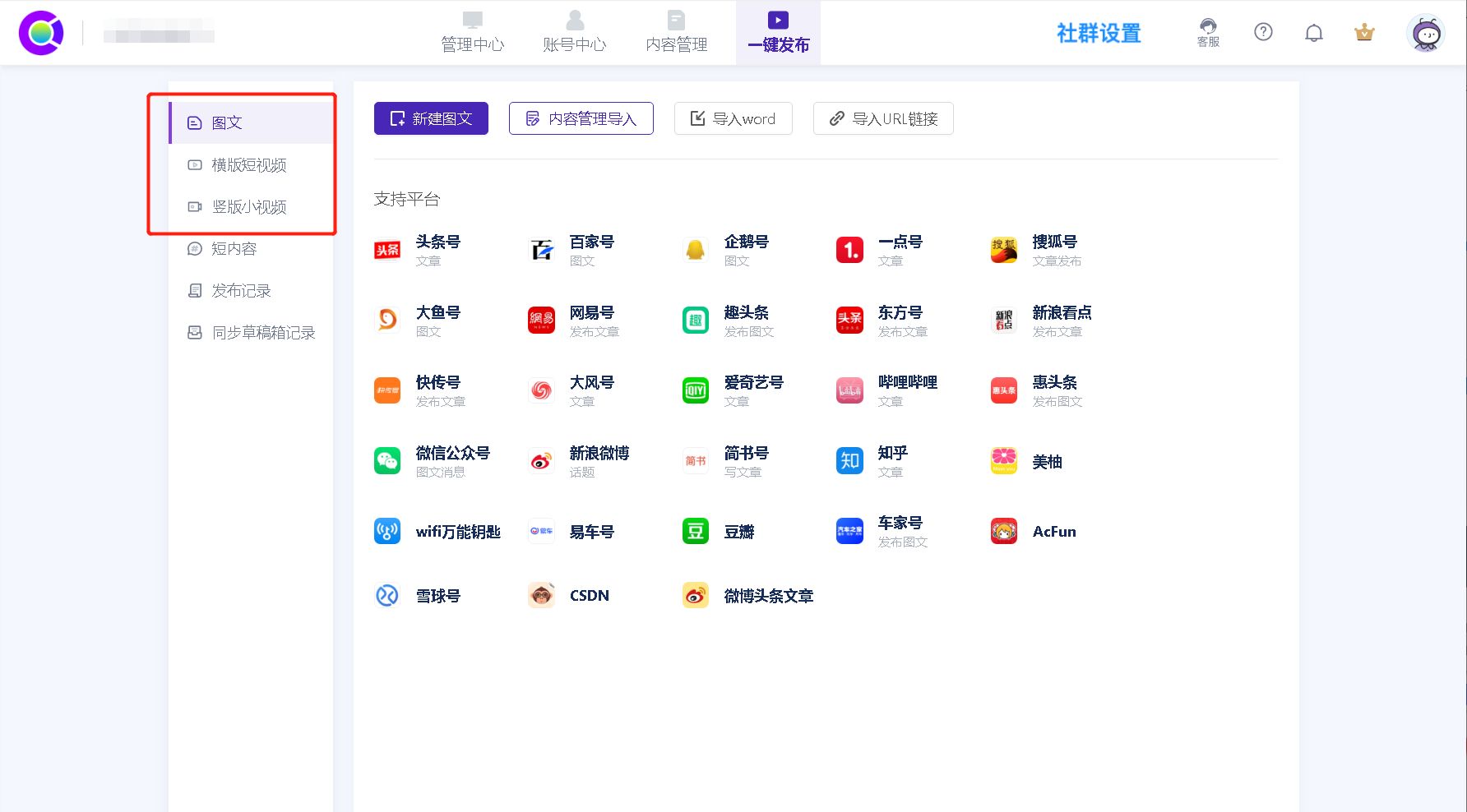Click the 新建图文 button
Viewport: 1467px width, 812px height.
pos(431,118)
